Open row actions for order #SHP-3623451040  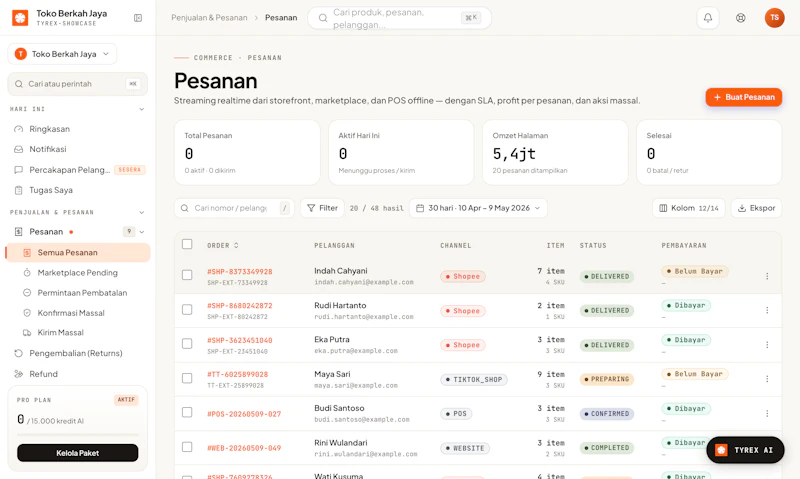pos(767,345)
